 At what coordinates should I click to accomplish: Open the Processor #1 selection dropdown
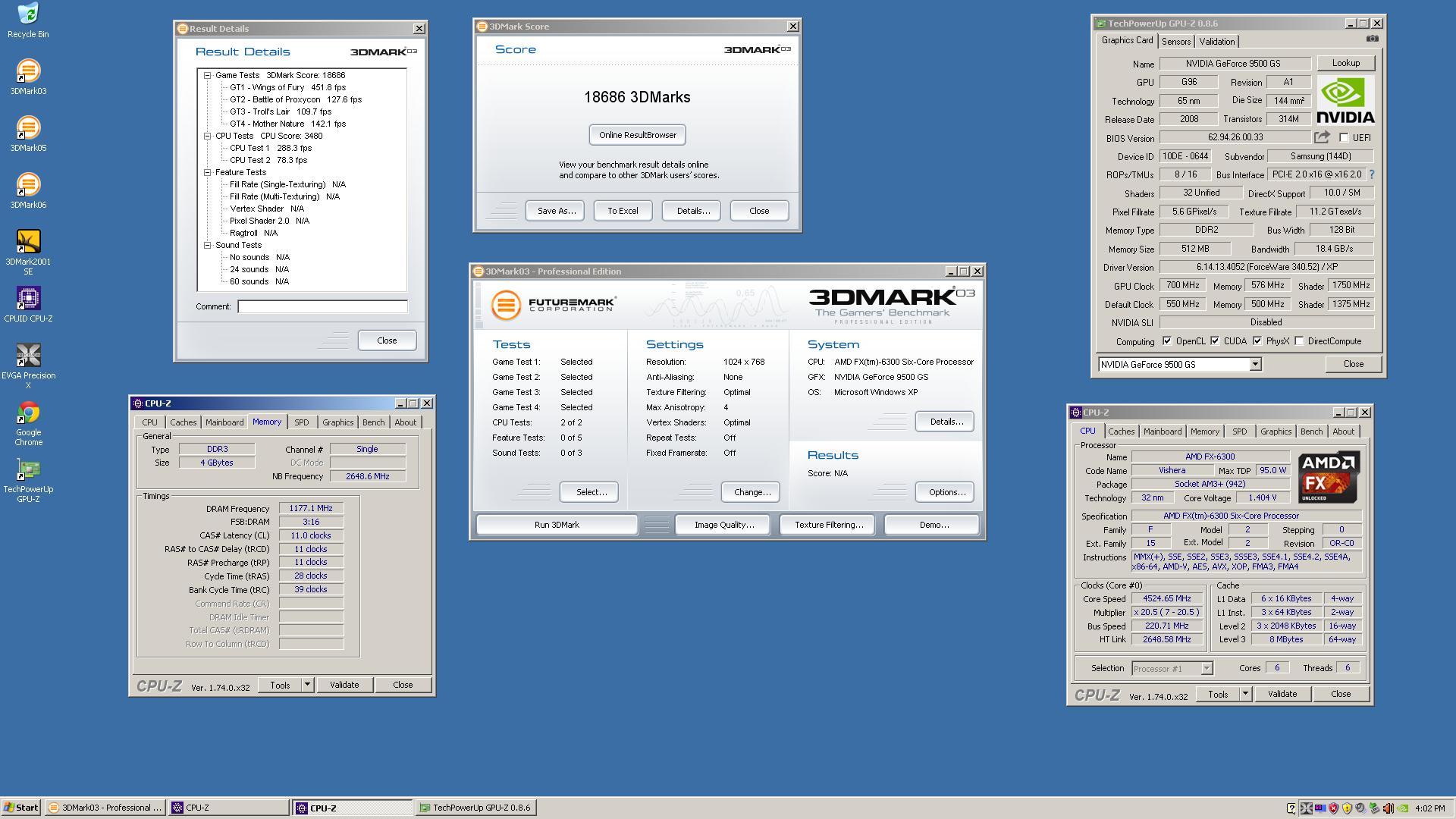coord(1207,668)
